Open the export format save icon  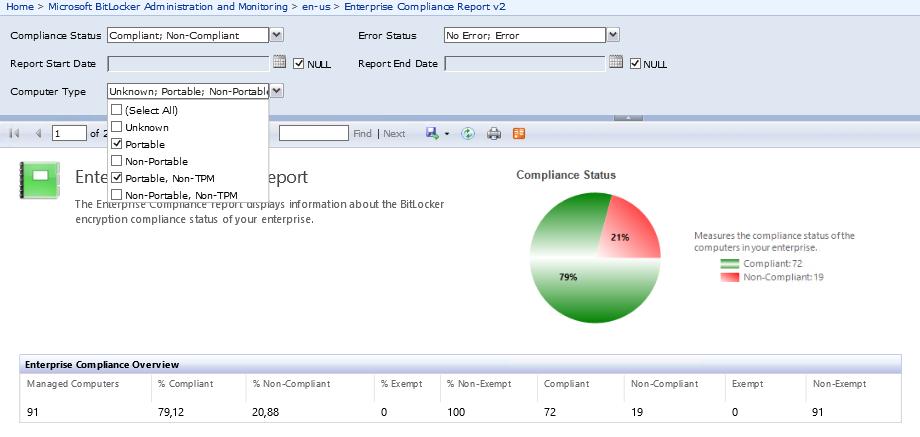click(x=432, y=134)
